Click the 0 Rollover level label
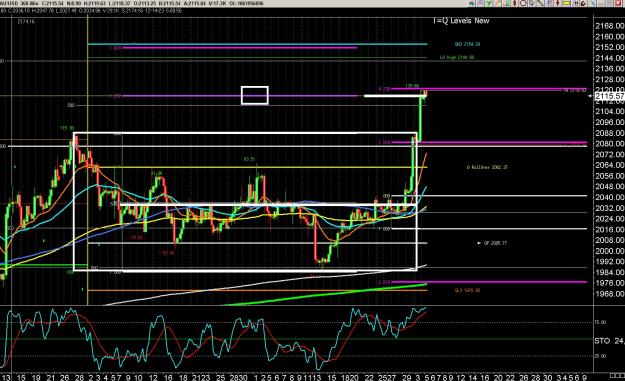Image resolution: width=625 pixels, height=381 pixels. (487, 167)
